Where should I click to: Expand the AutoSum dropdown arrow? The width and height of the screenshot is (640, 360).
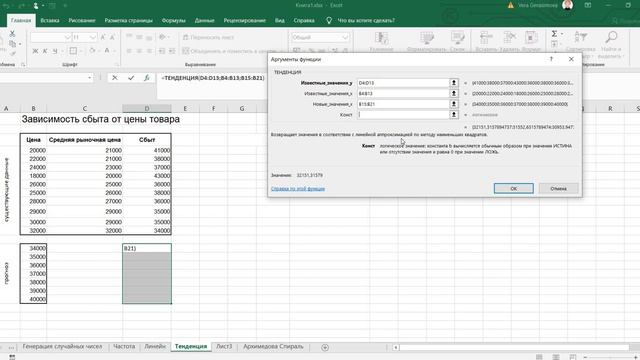[562, 34]
